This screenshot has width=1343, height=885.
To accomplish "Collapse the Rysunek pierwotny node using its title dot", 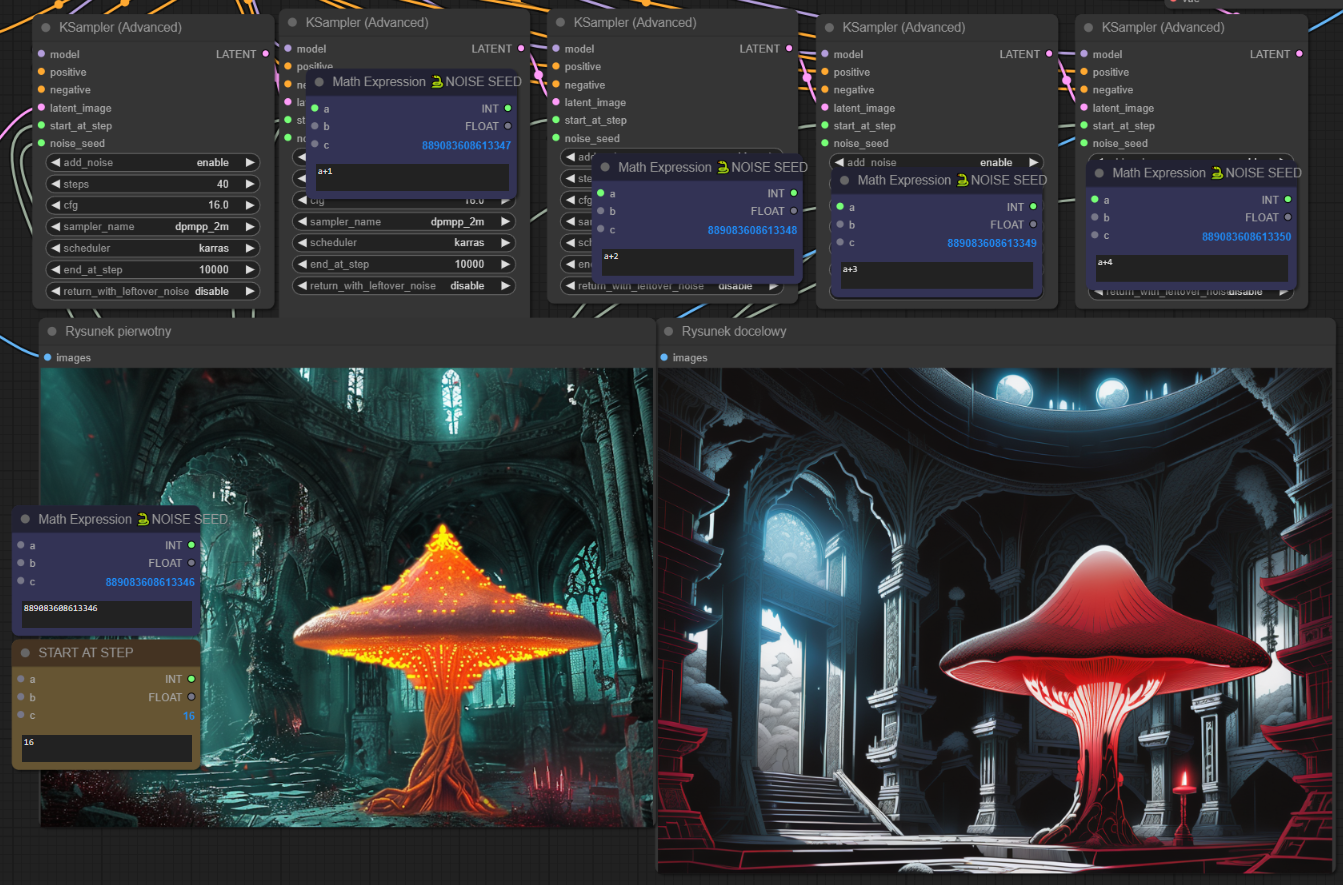I will point(51,331).
